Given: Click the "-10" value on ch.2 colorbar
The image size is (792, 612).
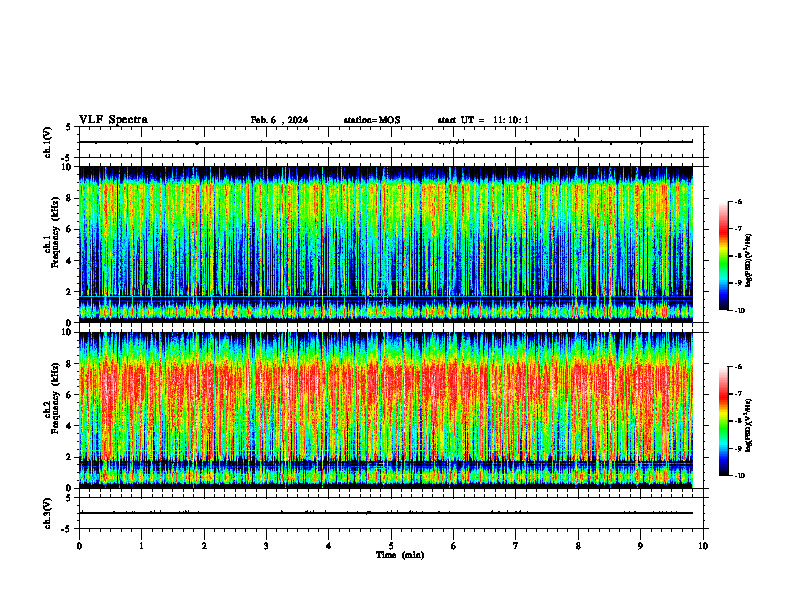Looking at the screenshot, I should click(739, 476).
